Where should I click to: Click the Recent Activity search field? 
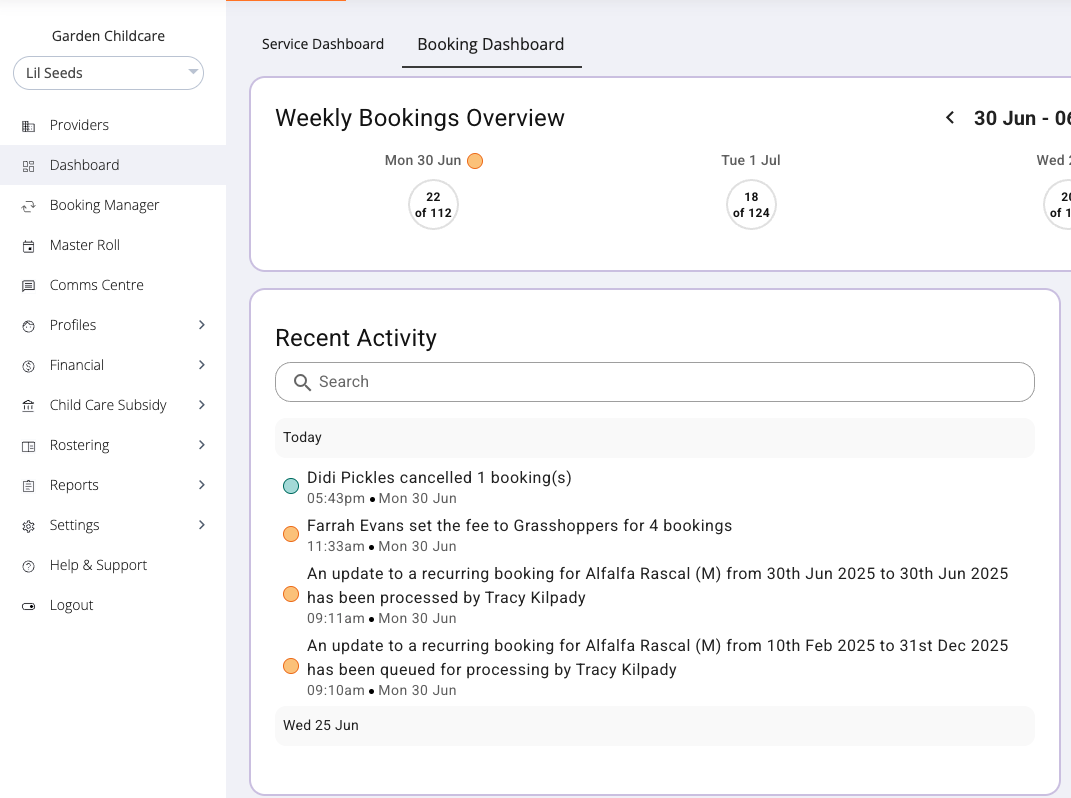pos(655,382)
